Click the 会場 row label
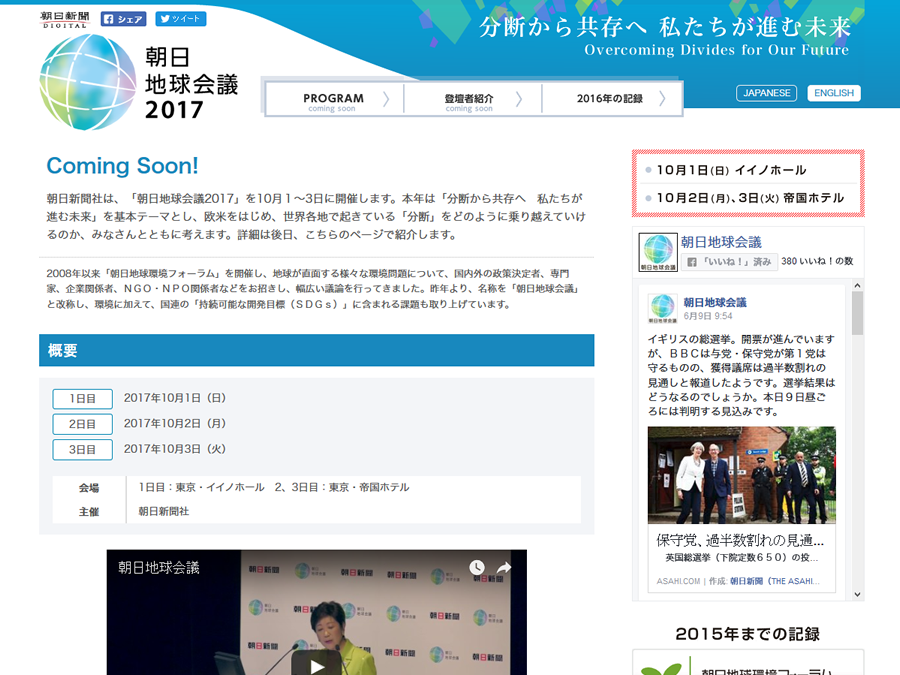 pos(89,488)
